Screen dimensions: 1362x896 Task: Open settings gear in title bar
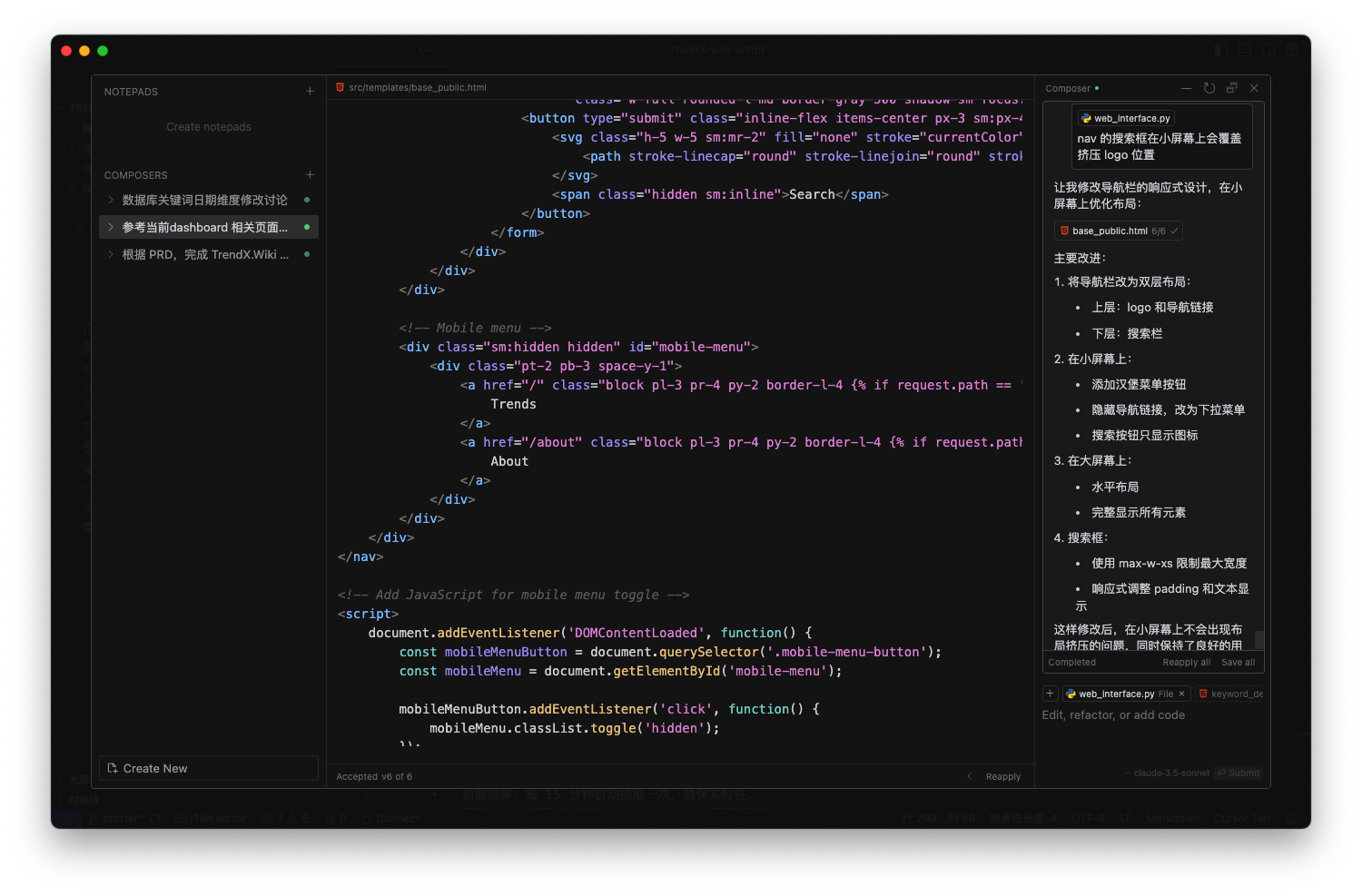(x=1292, y=50)
